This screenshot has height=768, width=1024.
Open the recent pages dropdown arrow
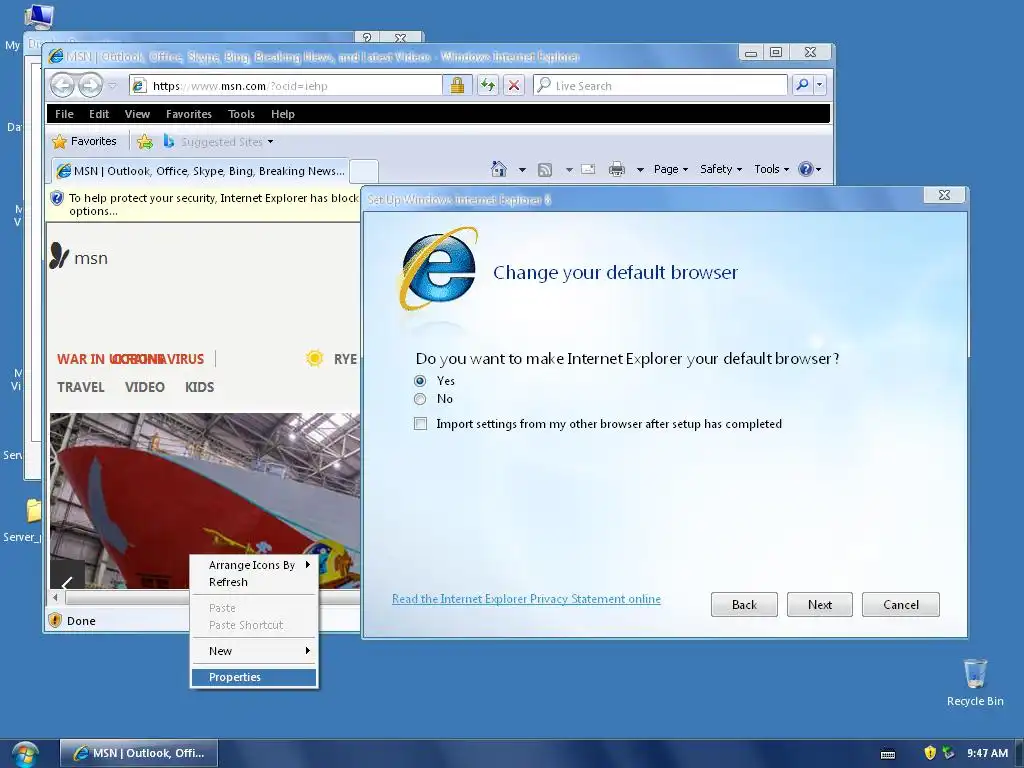(x=113, y=86)
